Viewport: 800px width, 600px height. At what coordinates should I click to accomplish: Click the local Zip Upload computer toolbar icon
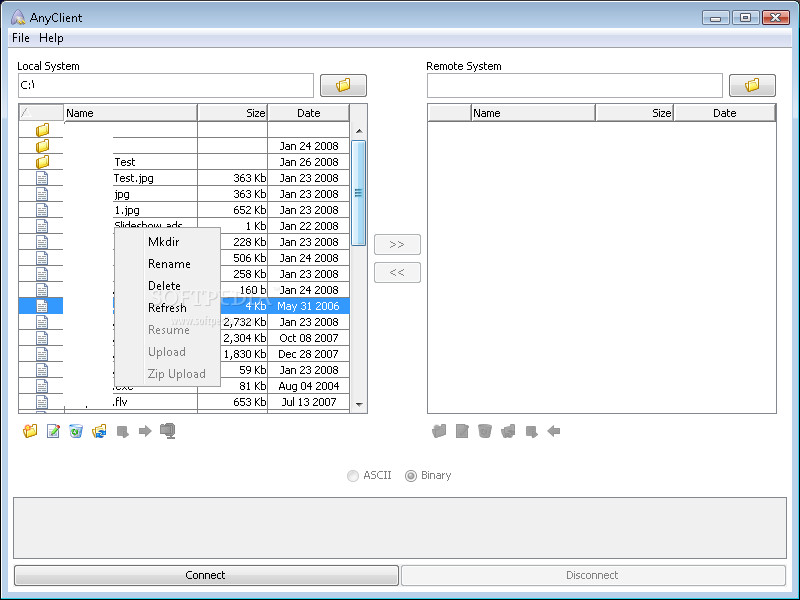click(168, 431)
